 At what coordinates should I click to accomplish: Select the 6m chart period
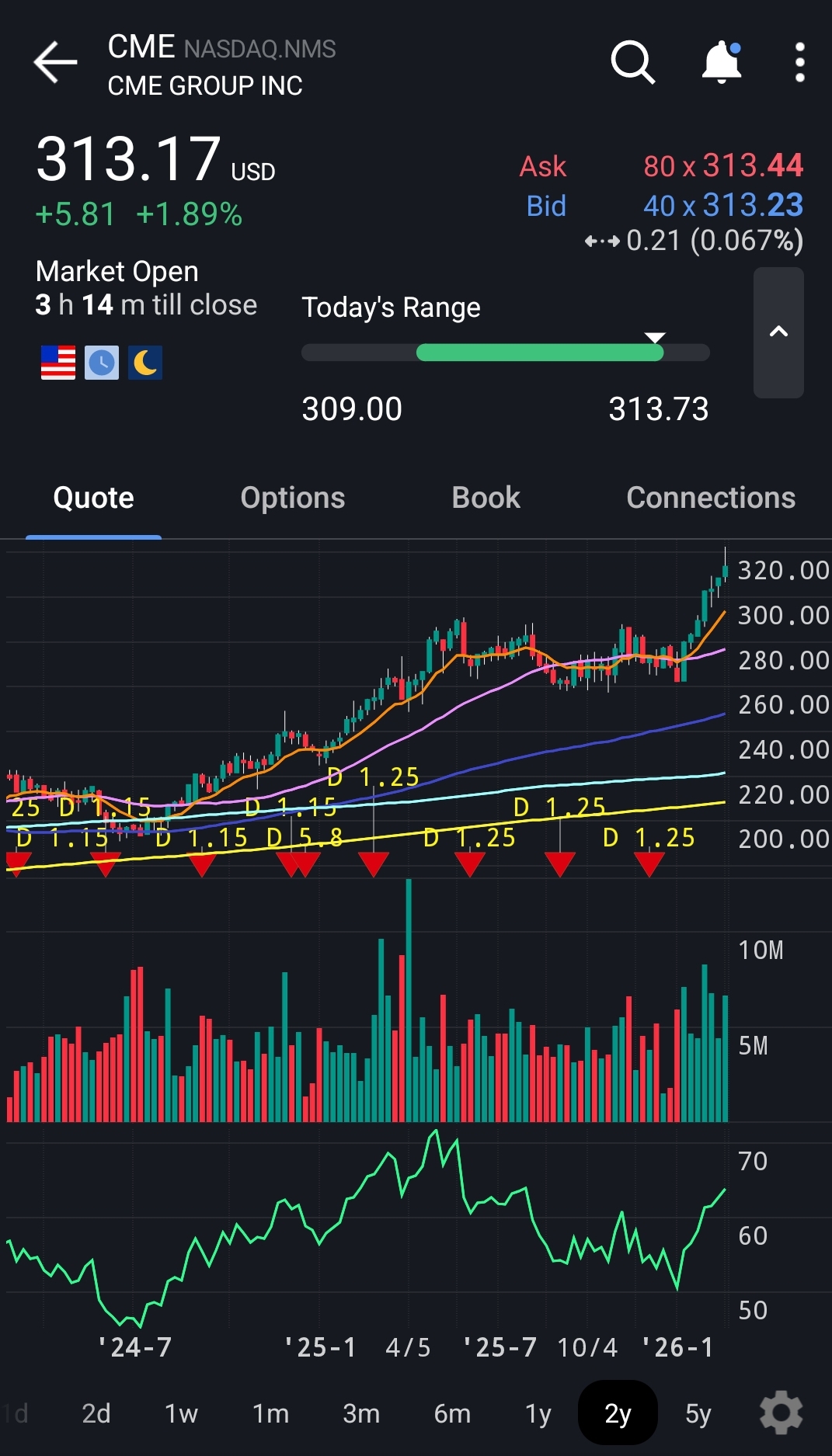click(x=452, y=1413)
